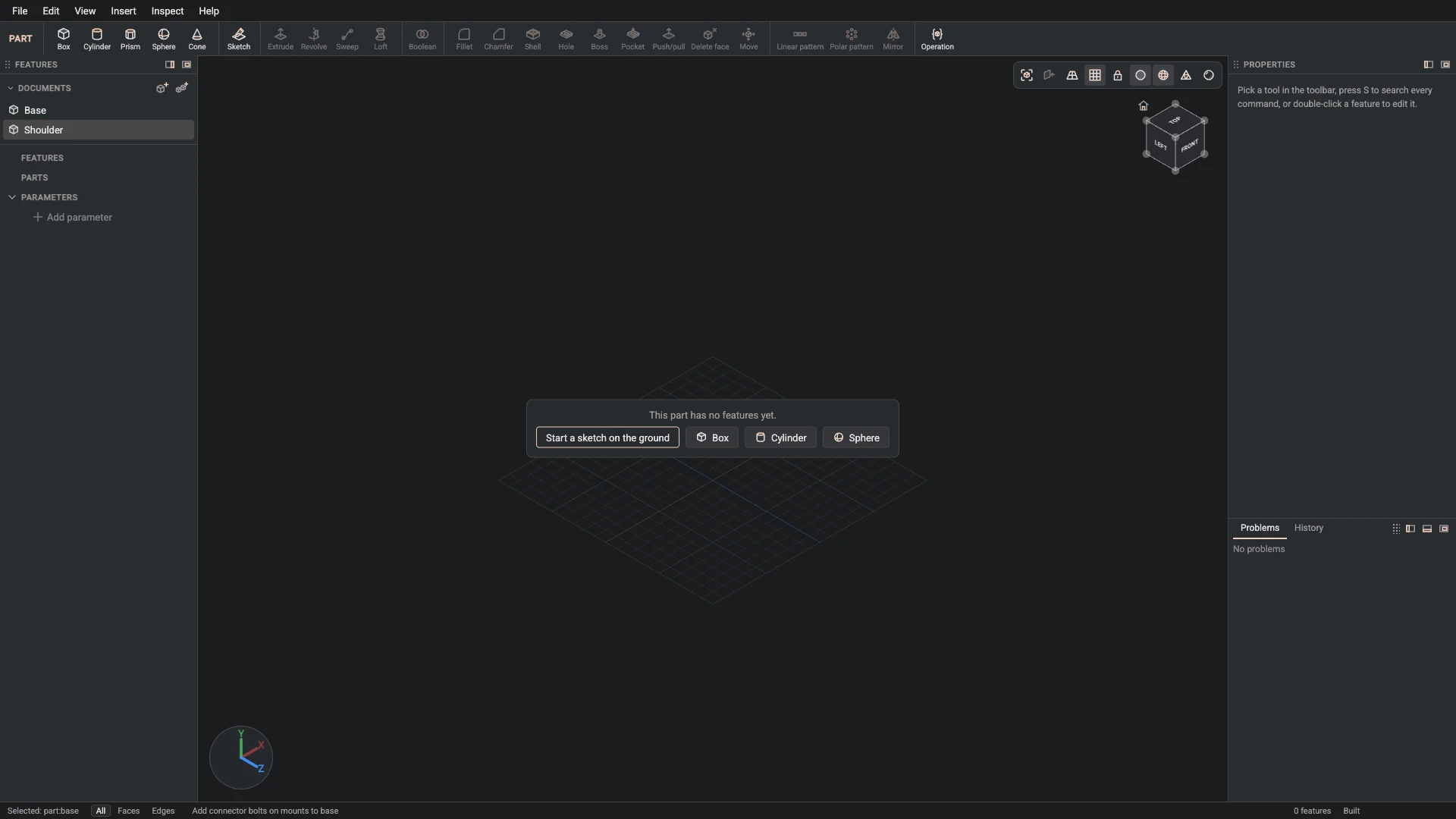Click Start a sketch on the ground
This screenshot has height=819, width=1456.
(x=607, y=438)
